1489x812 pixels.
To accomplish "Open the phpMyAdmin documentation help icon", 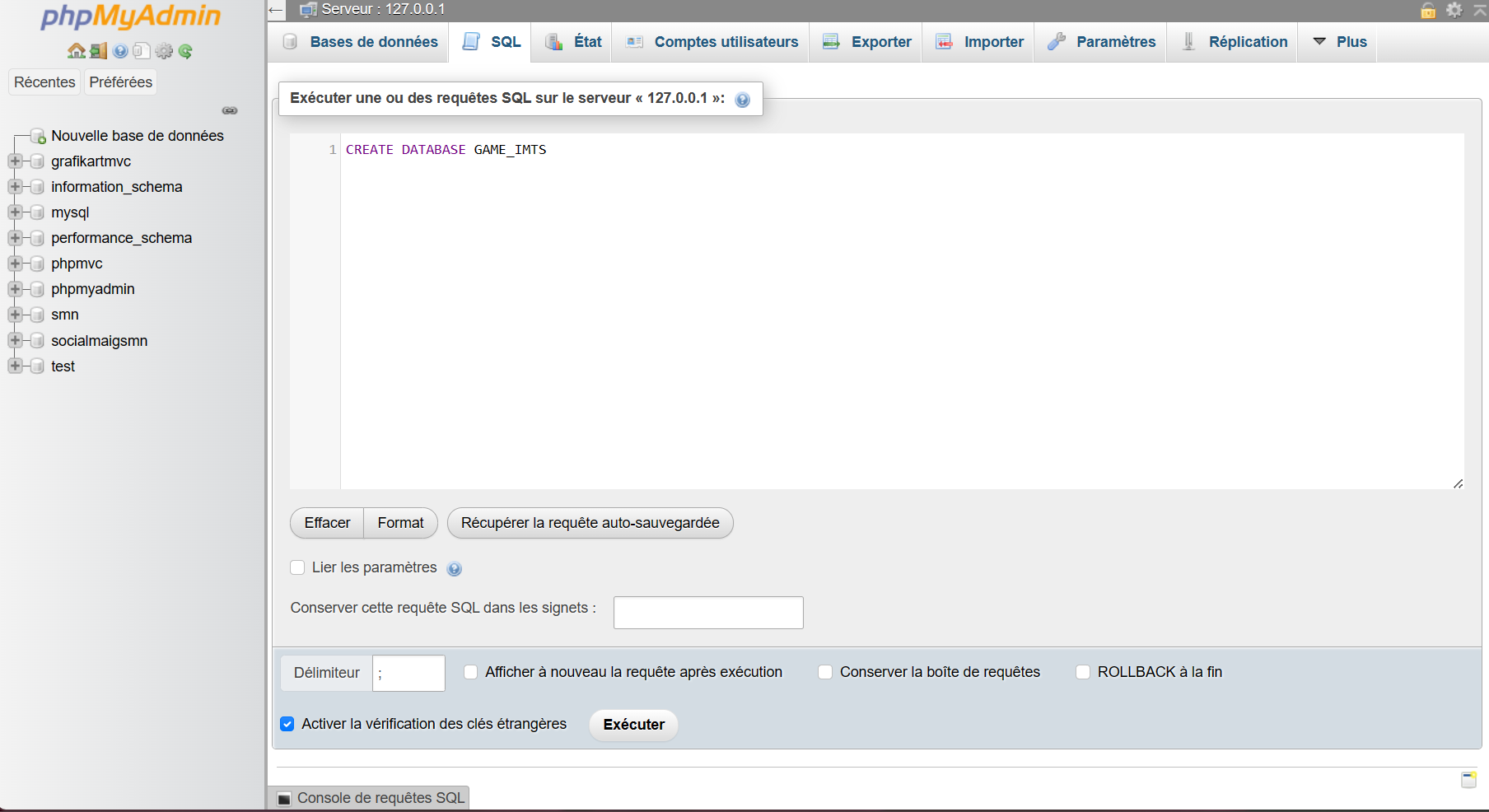I will (120, 51).
